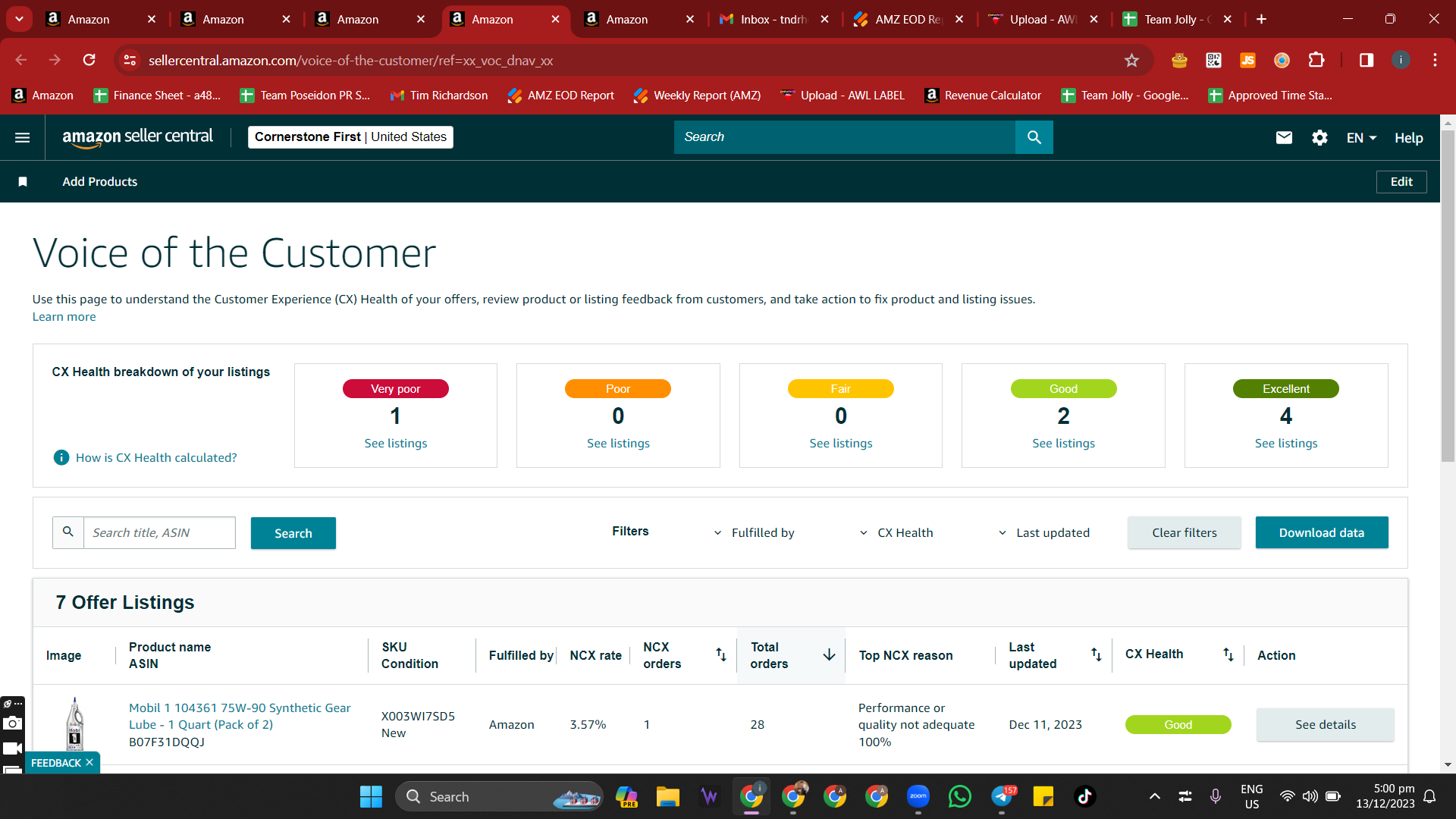Screen dimensions: 1456x819
Task: Click the QR code extension icon
Action: [1213, 60]
